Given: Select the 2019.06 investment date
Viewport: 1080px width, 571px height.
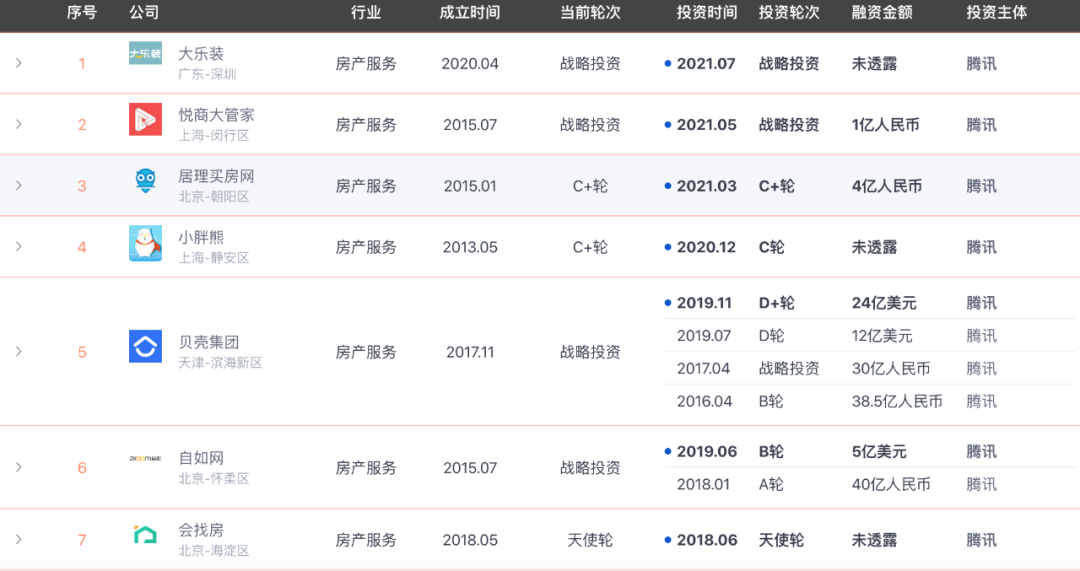Looking at the screenshot, I should tap(707, 452).
